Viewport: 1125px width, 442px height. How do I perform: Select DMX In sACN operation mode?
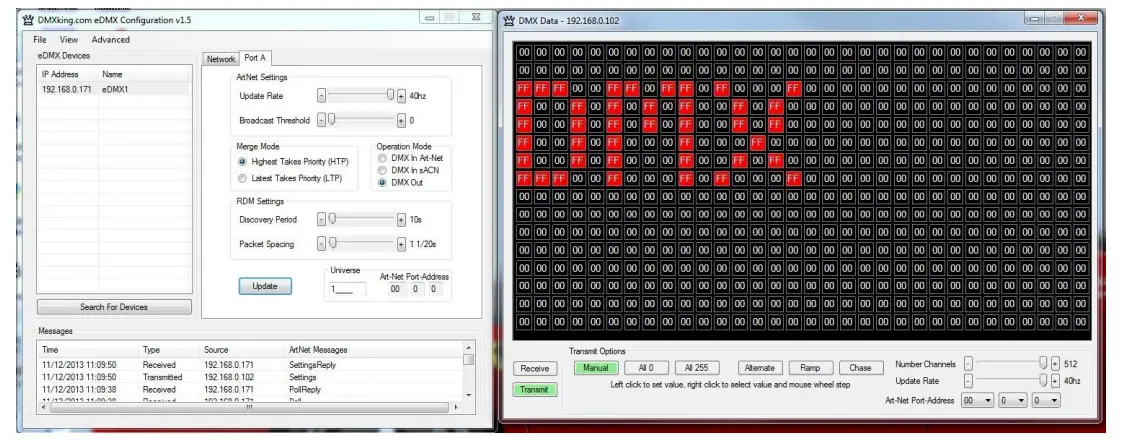[408, 170]
